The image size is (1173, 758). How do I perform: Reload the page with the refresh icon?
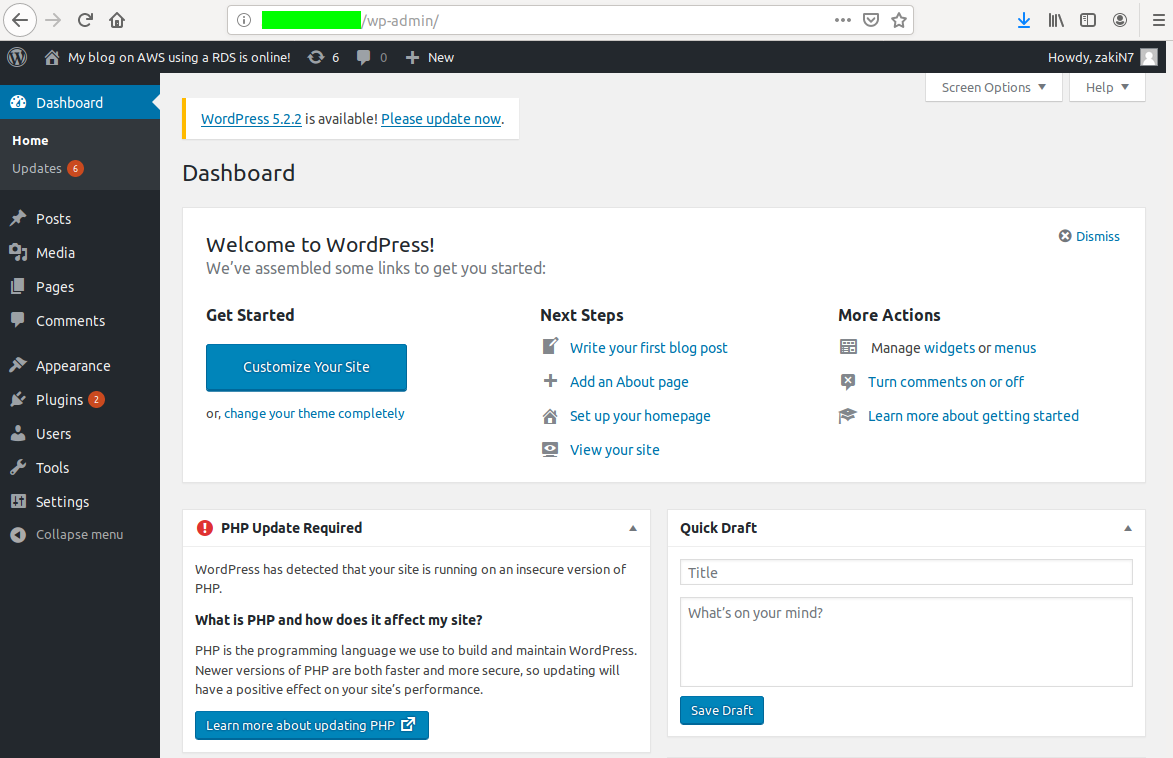click(x=85, y=20)
